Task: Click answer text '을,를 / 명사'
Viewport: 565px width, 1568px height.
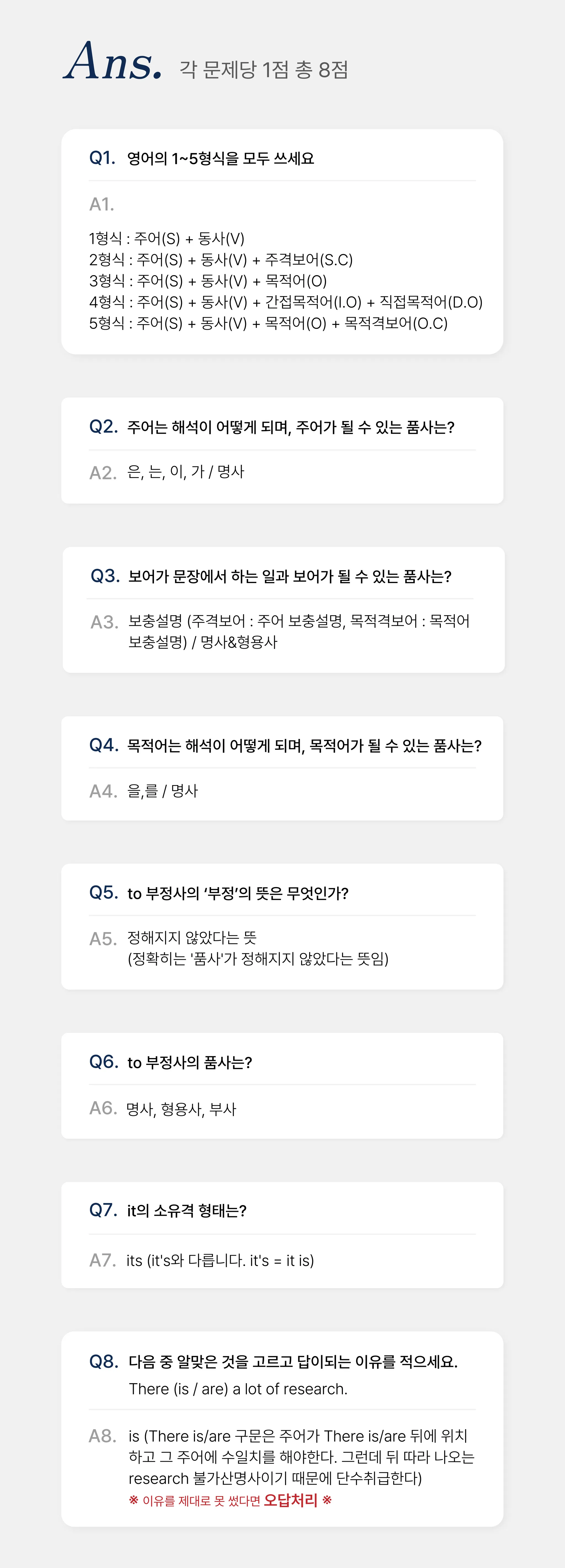Action: click(162, 791)
